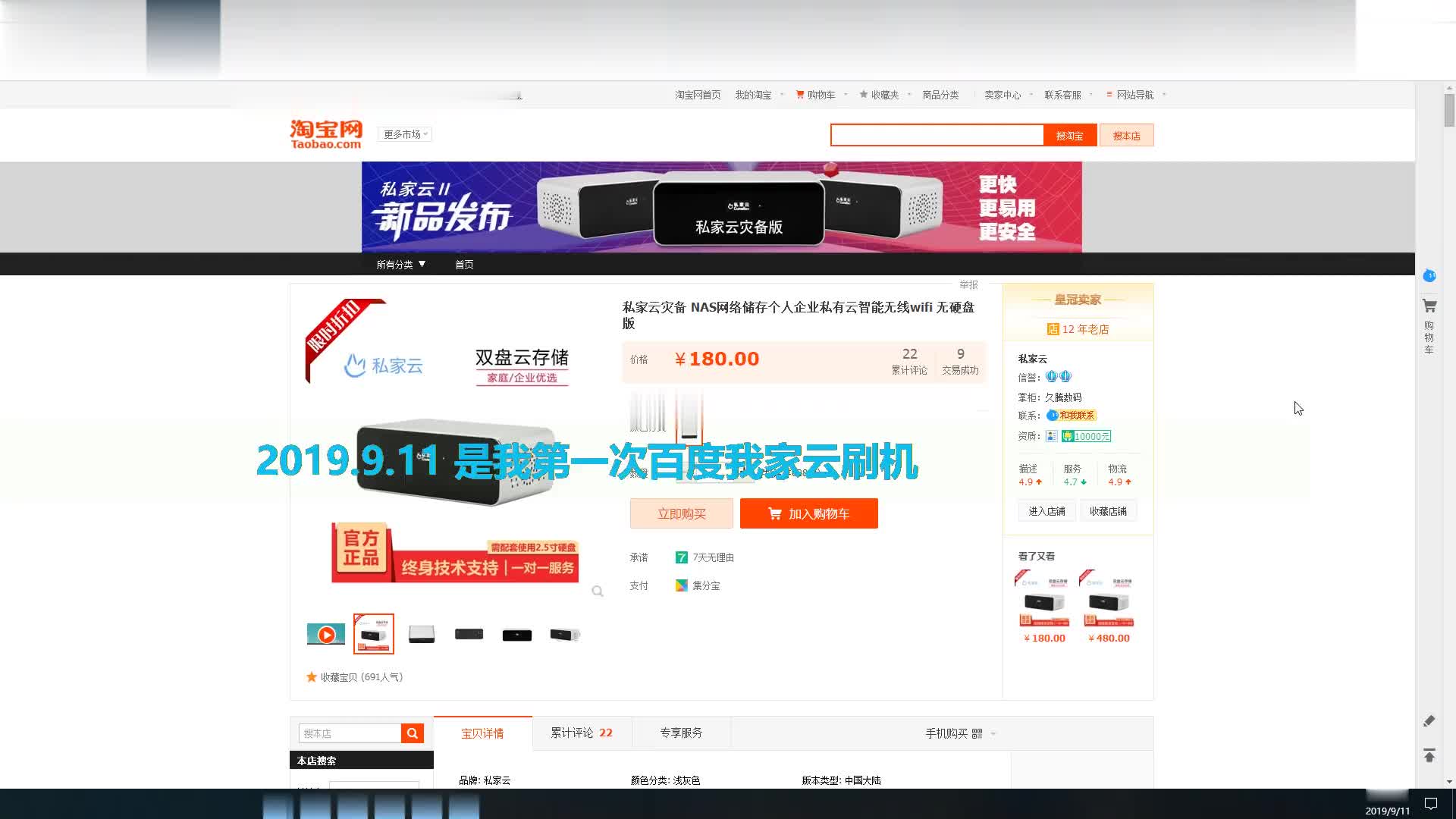This screenshot has width=1456, height=819.
Task: Click 首页 in shop navigation bar
Action: coord(464,265)
